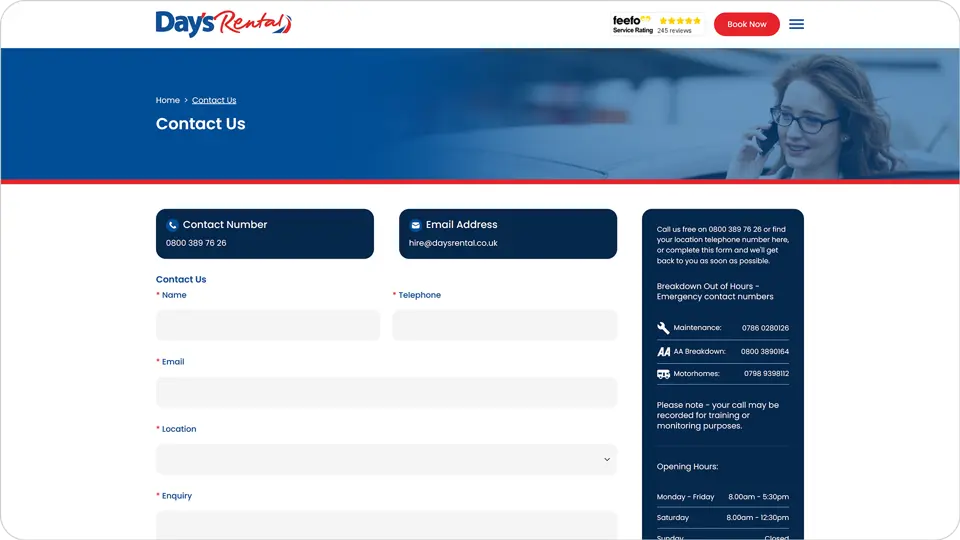
Task: Go to Home via breadcrumb
Action: click(x=167, y=100)
